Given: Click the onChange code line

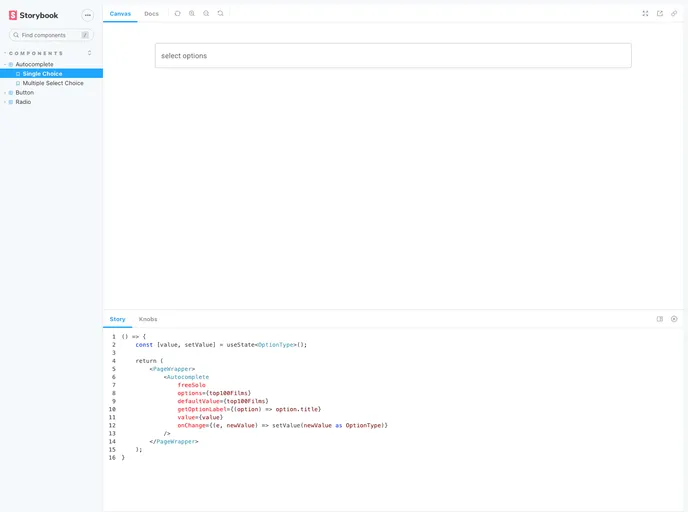Looking at the screenshot, I should 283,426.
